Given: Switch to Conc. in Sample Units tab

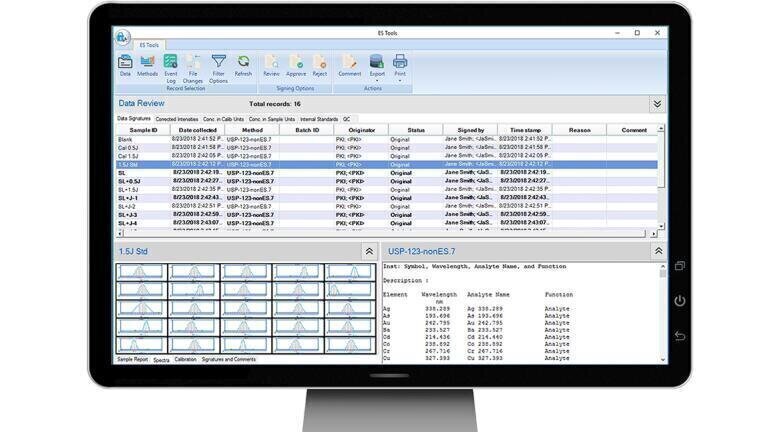Looking at the screenshot, I should click(272, 119).
